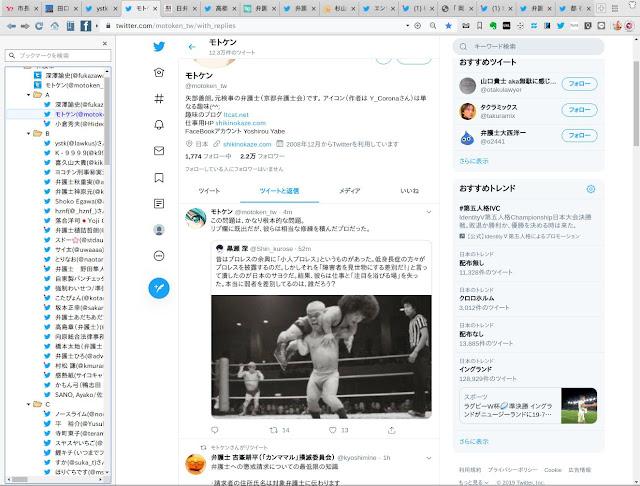This screenshot has height=486, width=640.
Task: Collapse the folder A in bookmarks tree
Action: 29,95
